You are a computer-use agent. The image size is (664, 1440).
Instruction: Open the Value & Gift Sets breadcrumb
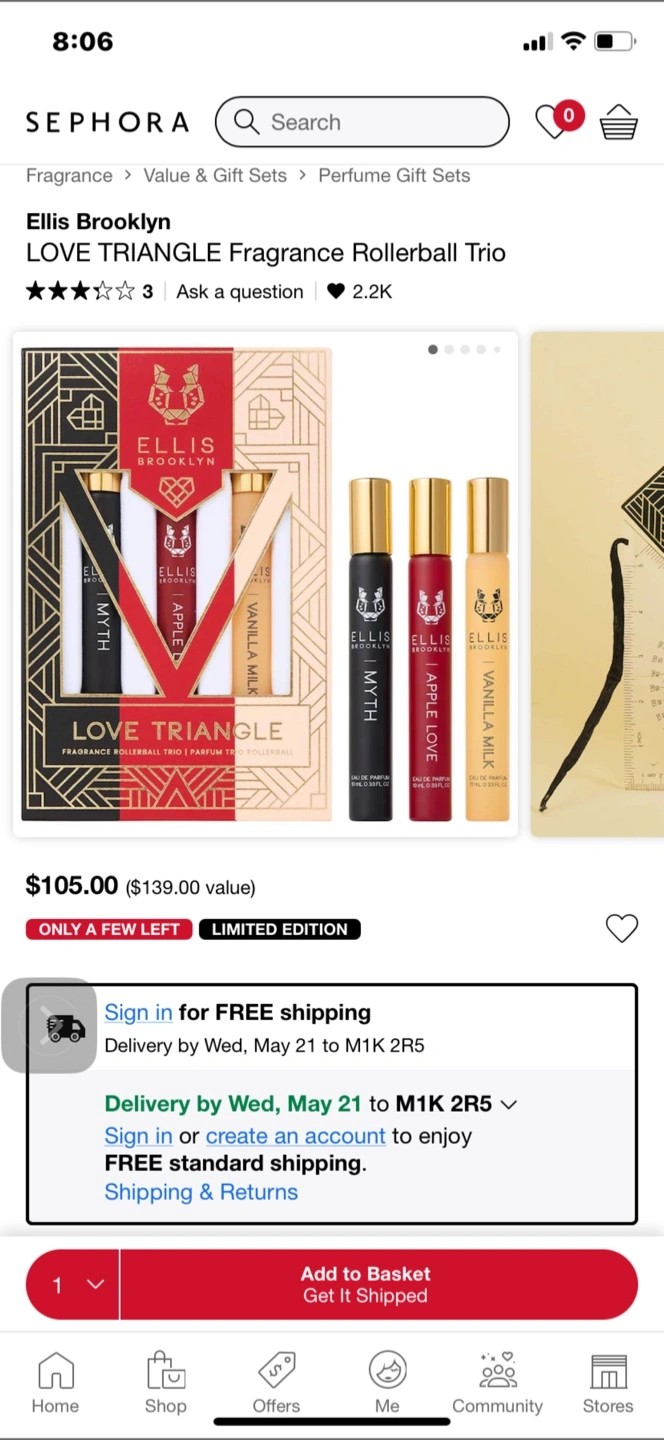tap(215, 175)
